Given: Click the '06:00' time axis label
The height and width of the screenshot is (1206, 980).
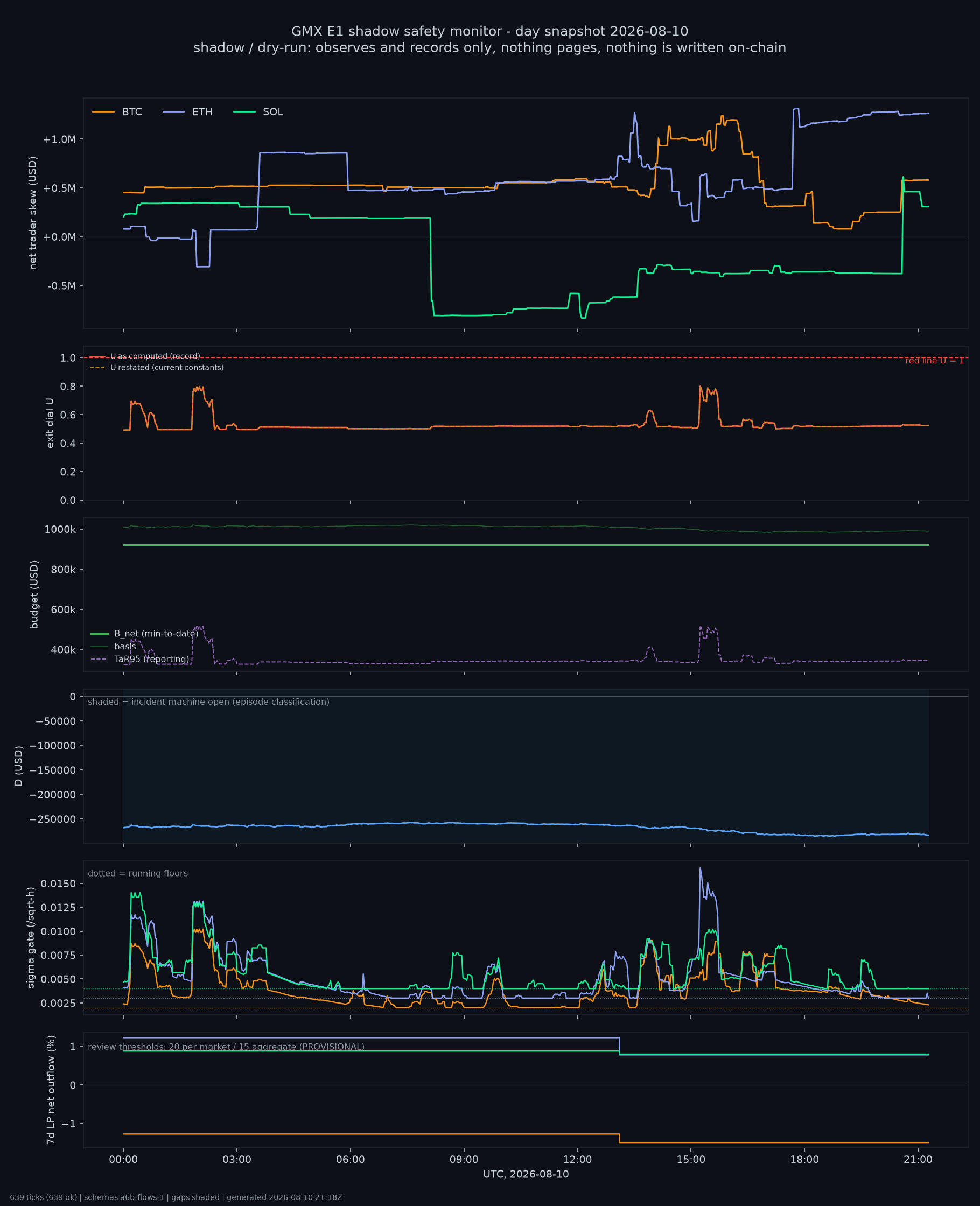Looking at the screenshot, I should click(350, 1159).
